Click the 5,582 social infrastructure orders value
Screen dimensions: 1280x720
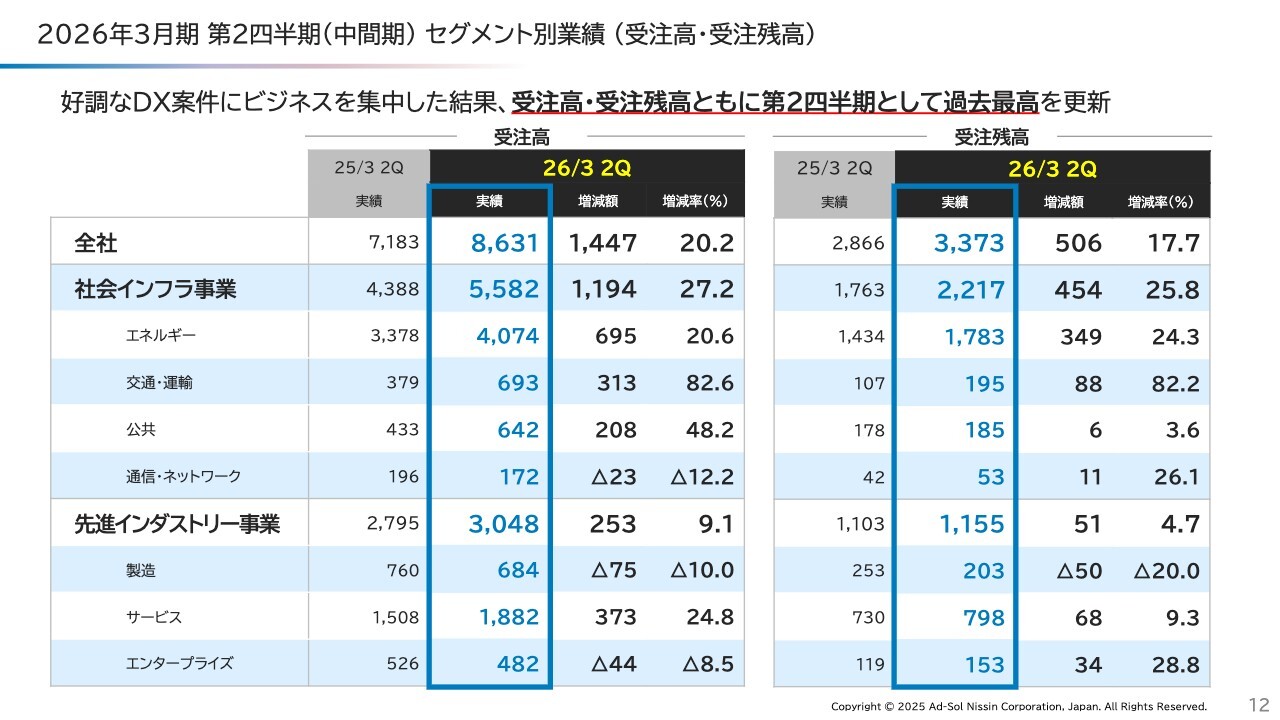click(504, 290)
